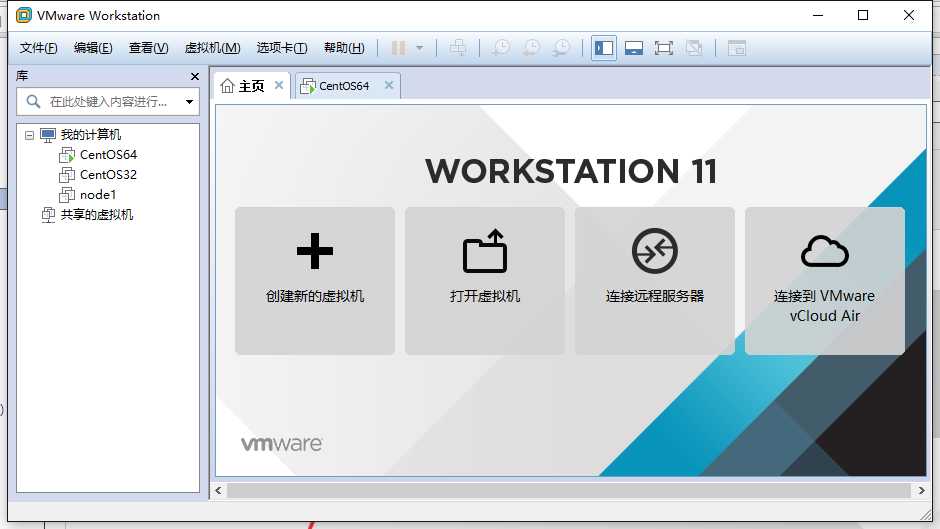The height and width of the screenshot is (529, 940).
Task: Switch to the CentOS64 tab
Action: 344,86
